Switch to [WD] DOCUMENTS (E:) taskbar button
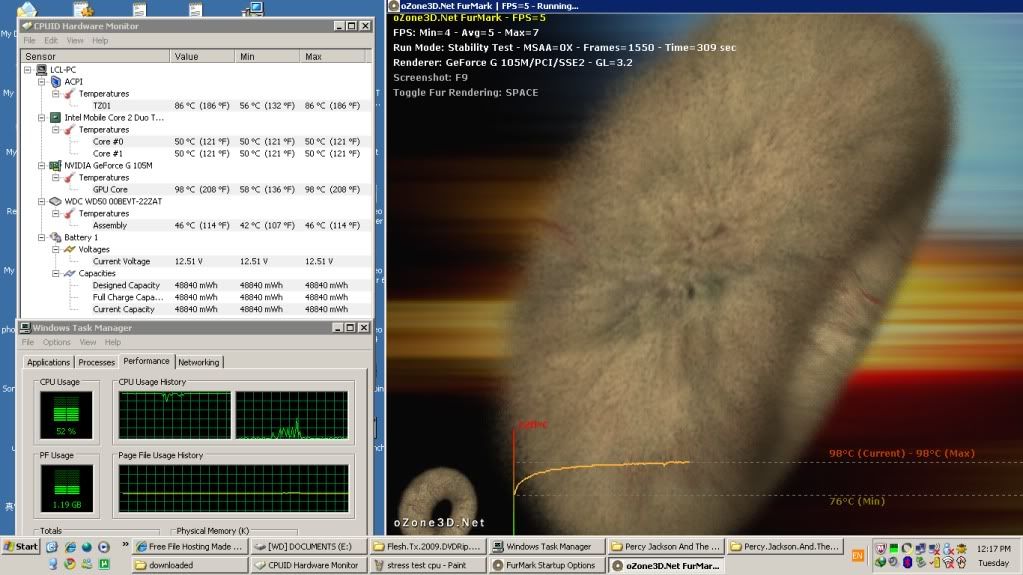The height and width of the screenshot is (575, 1023). (309, 547)
